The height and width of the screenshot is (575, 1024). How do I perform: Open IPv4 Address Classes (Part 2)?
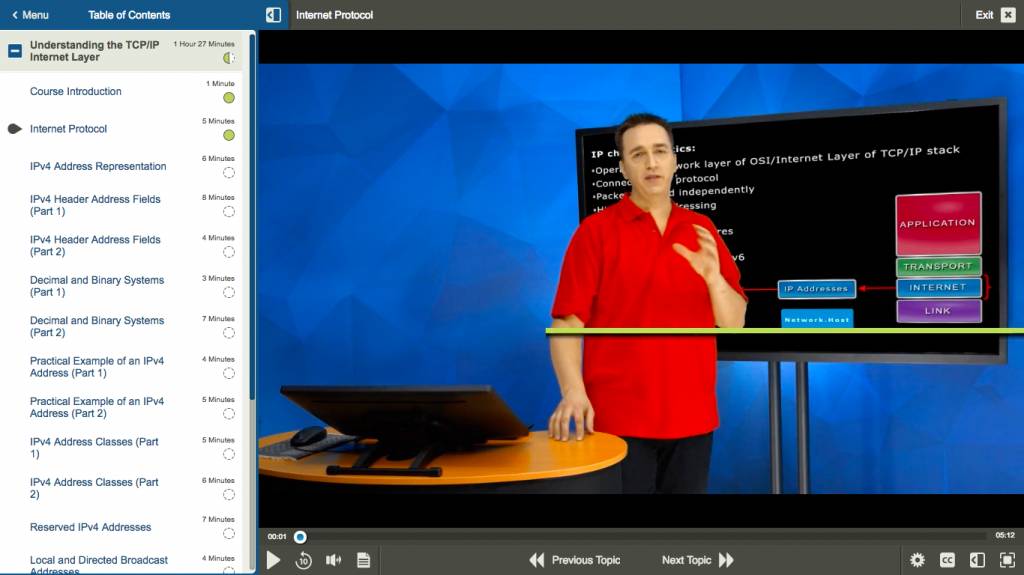[95, 488]
